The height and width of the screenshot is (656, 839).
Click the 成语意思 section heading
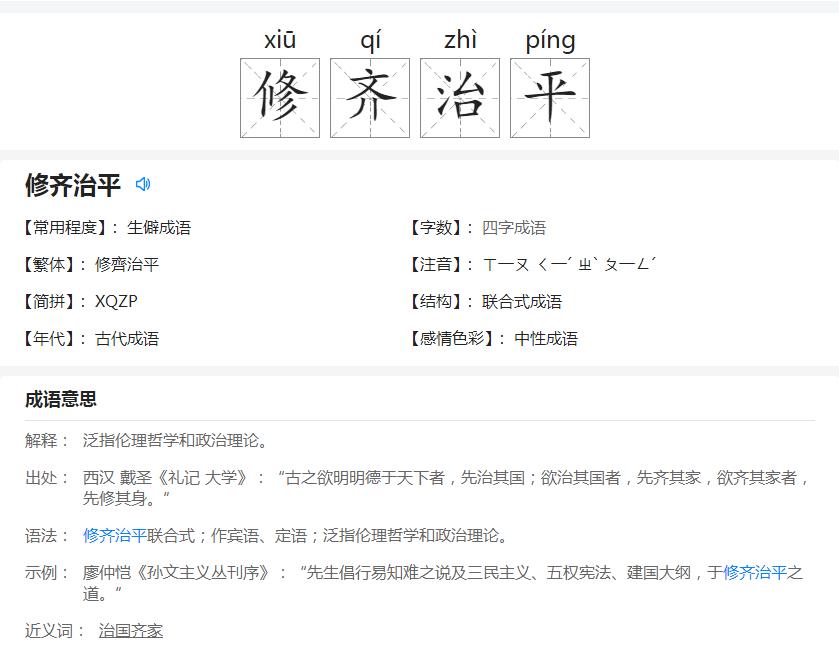coord(61,400)
